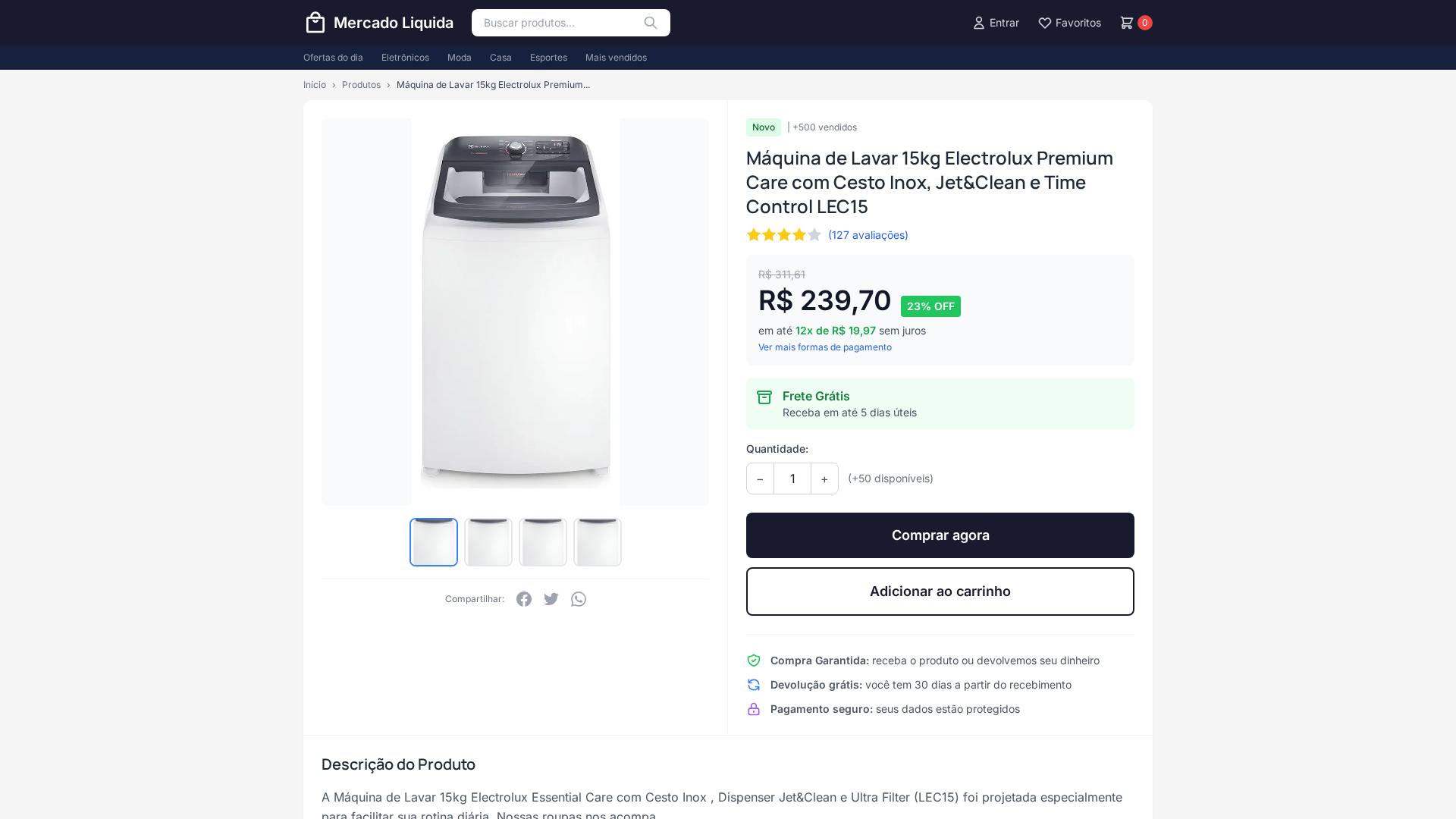Share product on Twitter
The image size is (1456, 819).
[551, 599]
